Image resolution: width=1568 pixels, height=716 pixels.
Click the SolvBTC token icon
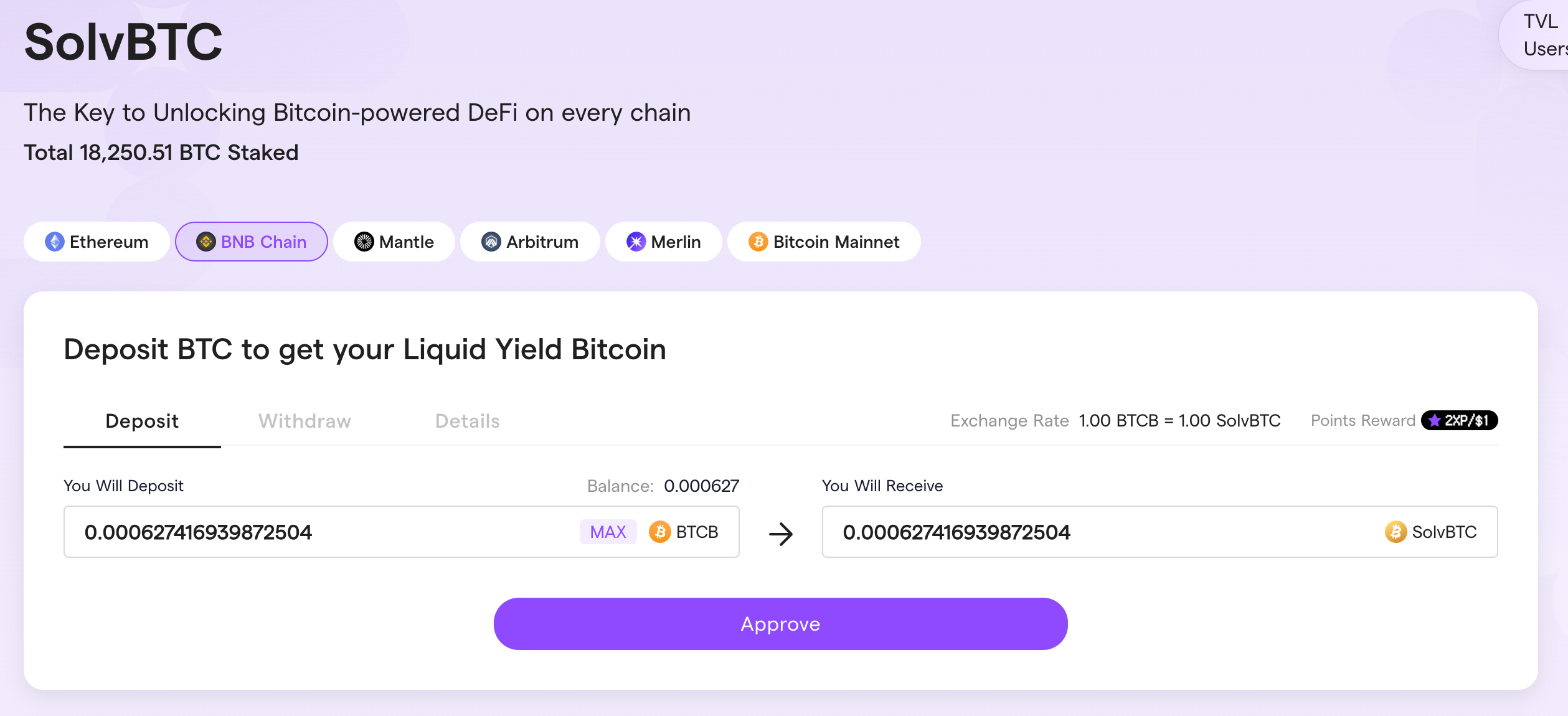click(1396, 532)
